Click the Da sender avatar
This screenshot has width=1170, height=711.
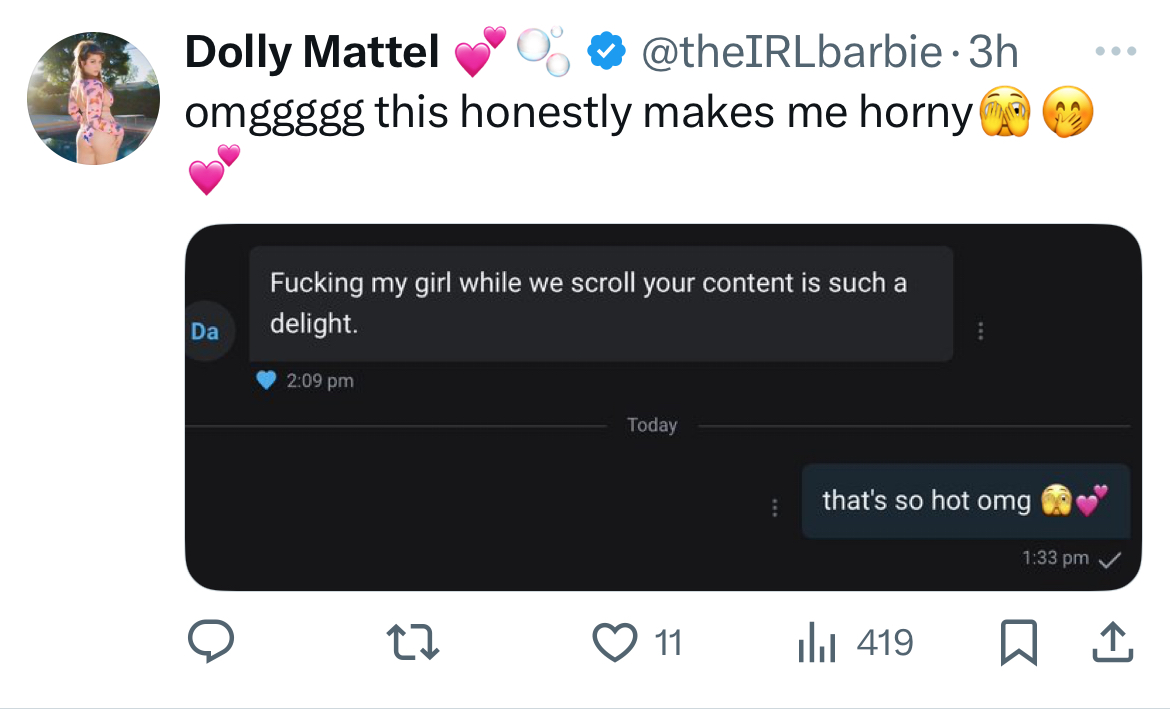[x=207, y=331]
